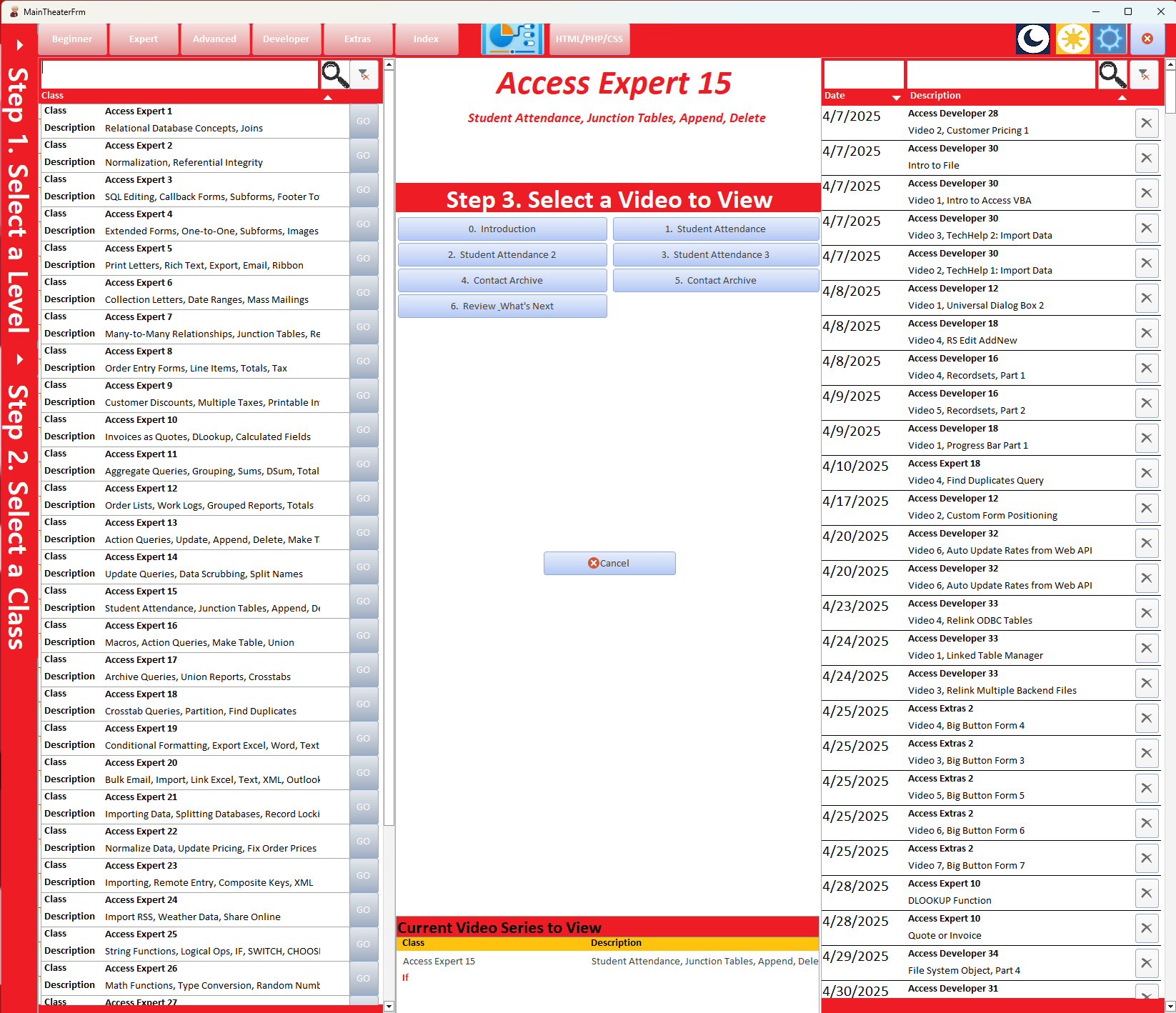Viewport: 1176px width, 1013px height.
Task: Open the HTML/PHP/CSS tab
Action: [x=589, y=39]
